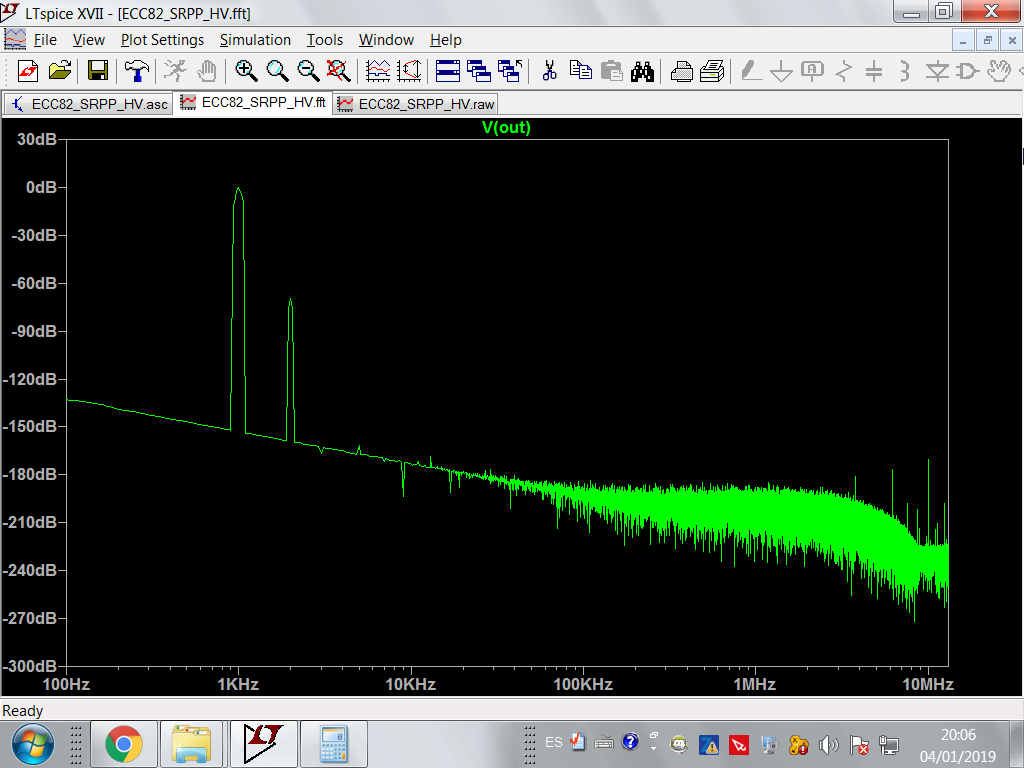
Task: Open a file with the folder icon
Action: 59,71
